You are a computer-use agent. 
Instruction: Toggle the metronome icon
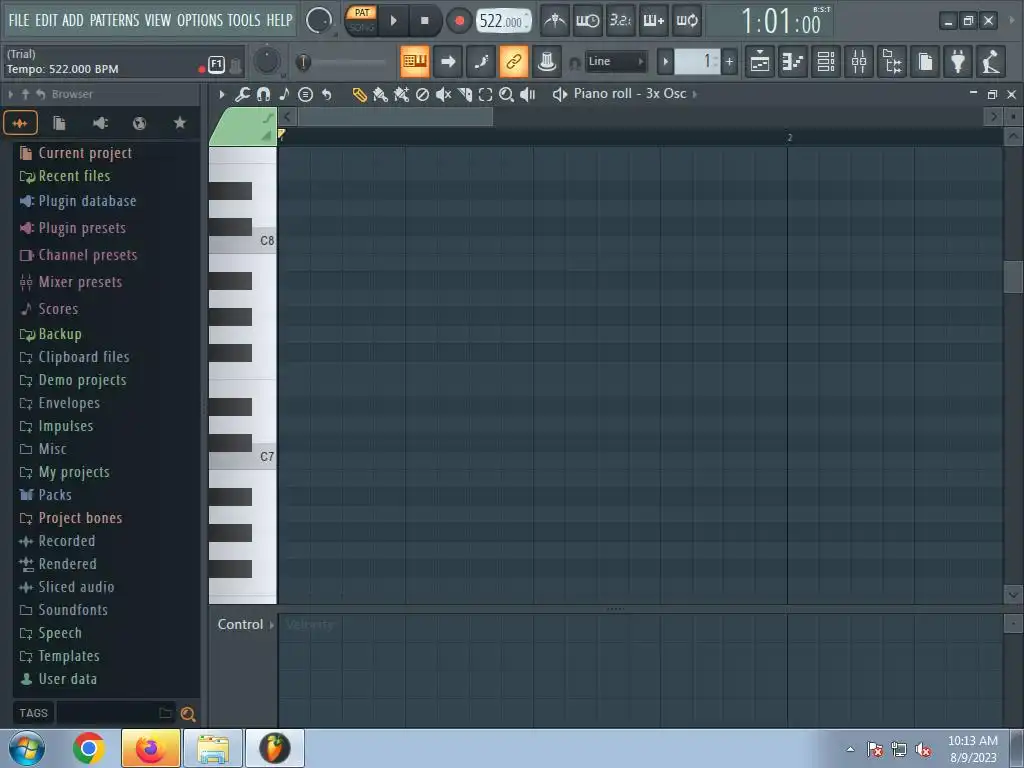pyautogui.click(x=555, y=21)
